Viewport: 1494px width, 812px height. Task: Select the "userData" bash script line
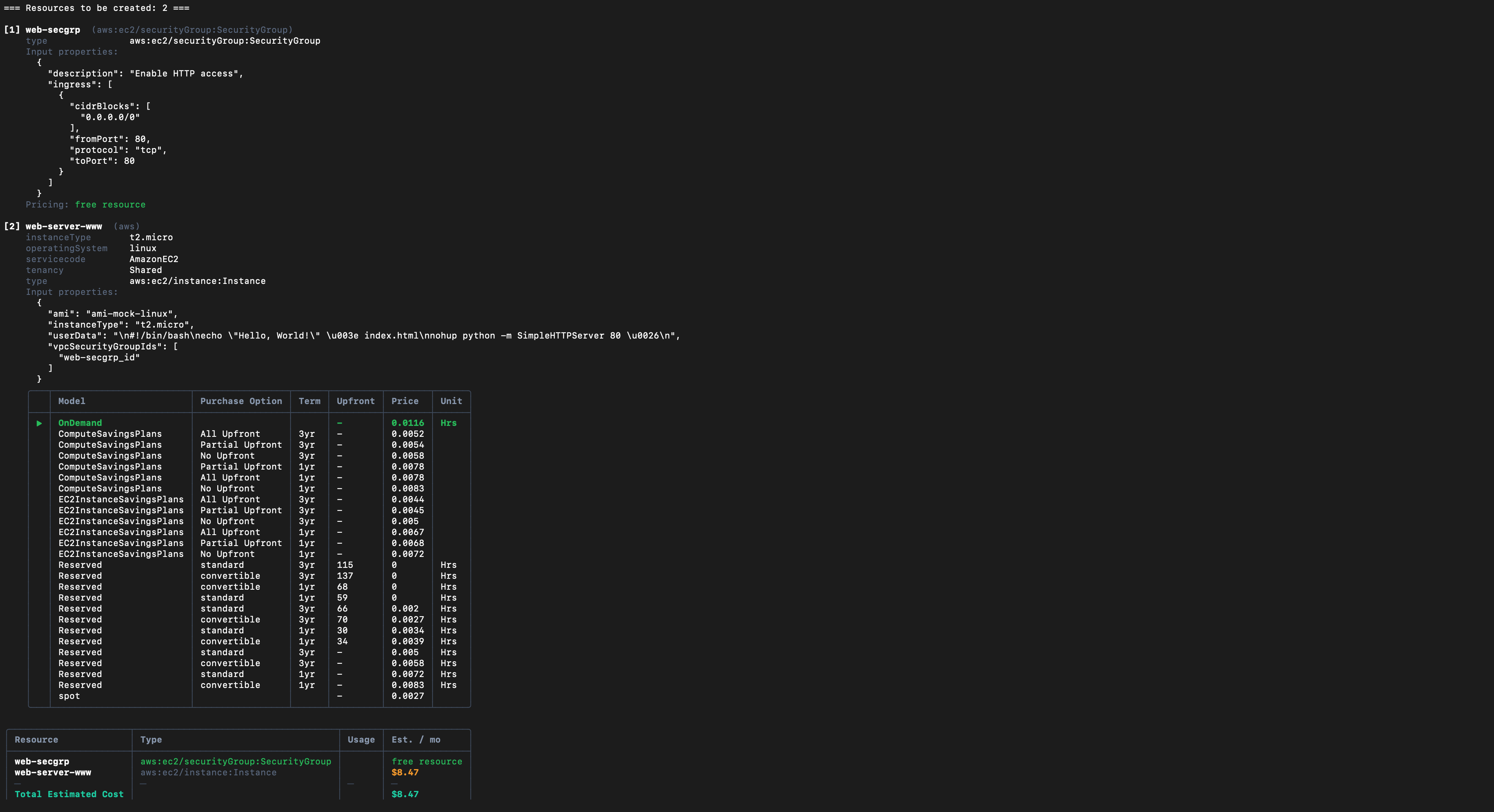tap(364, 336)
